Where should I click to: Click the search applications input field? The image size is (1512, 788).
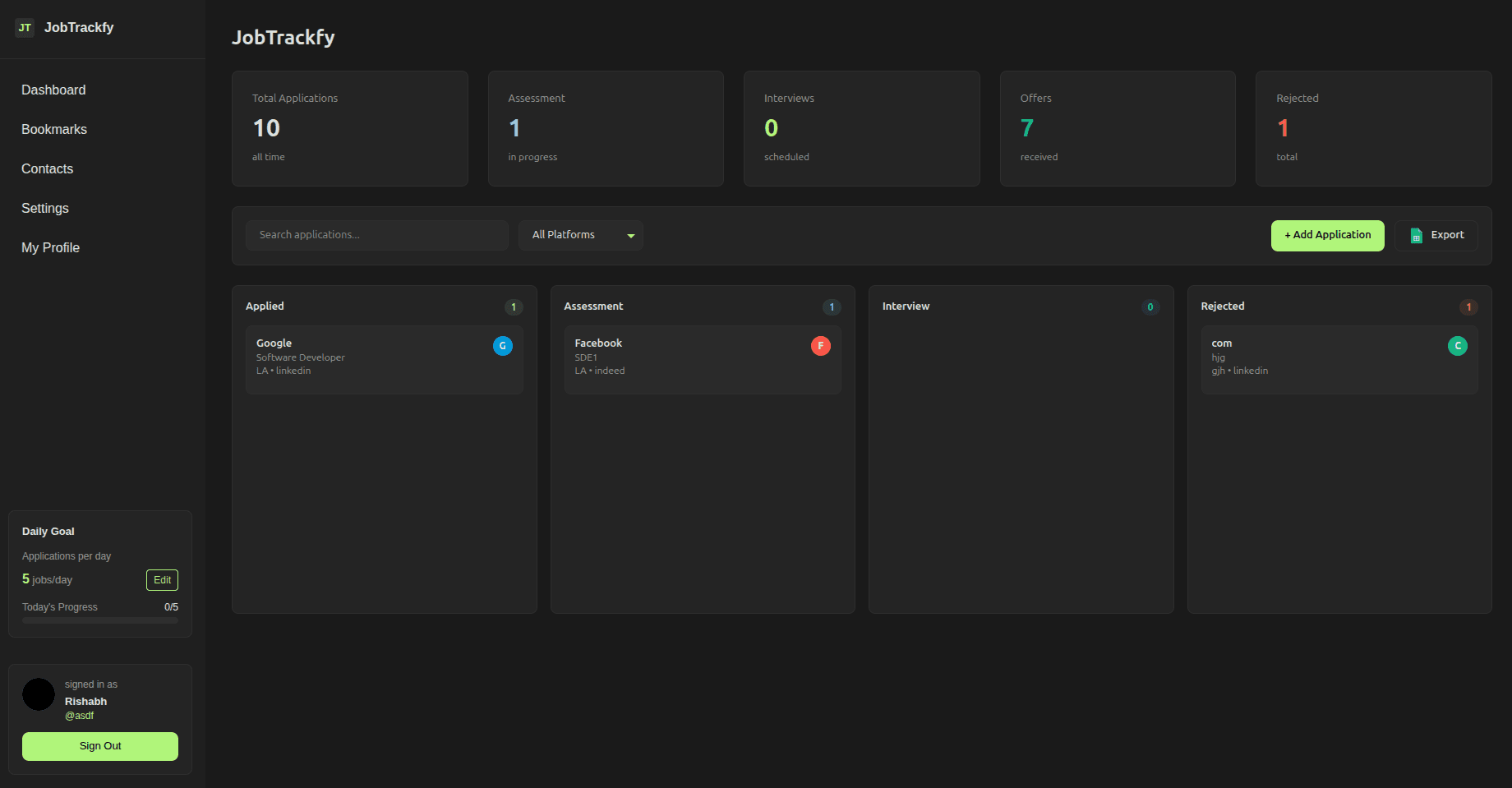376,235
